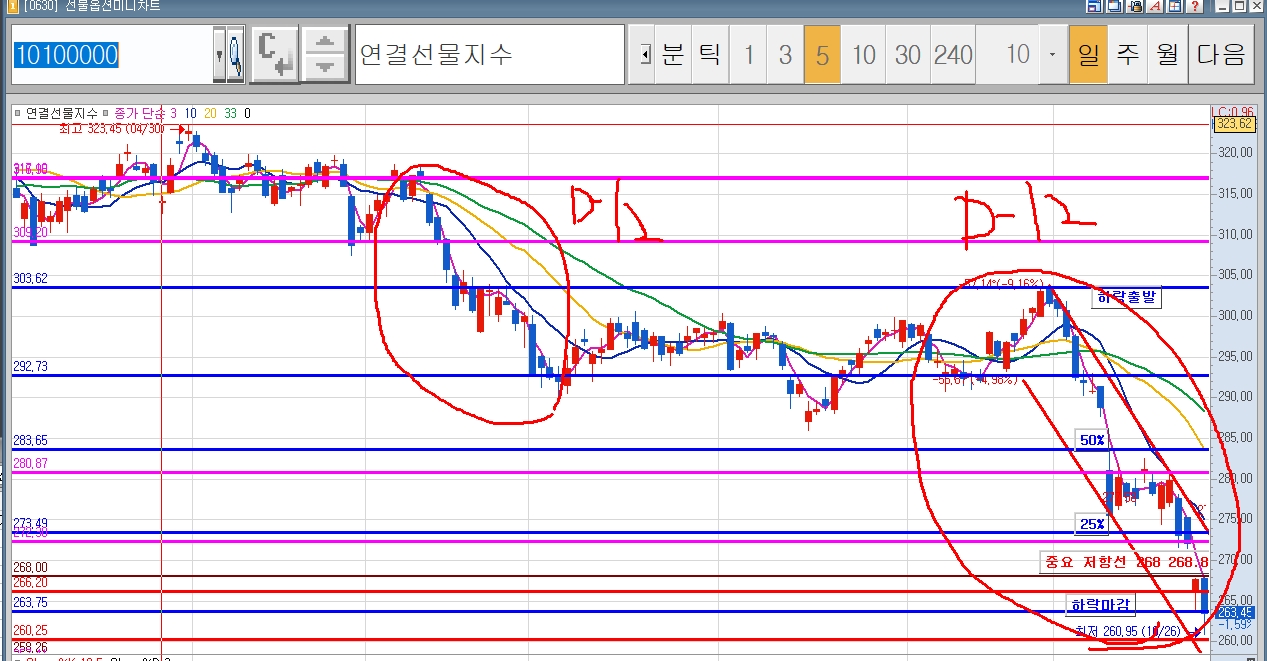Select the 1 interval button
The width and height of the screenshot is (1267, 661).
coord(748,54)
